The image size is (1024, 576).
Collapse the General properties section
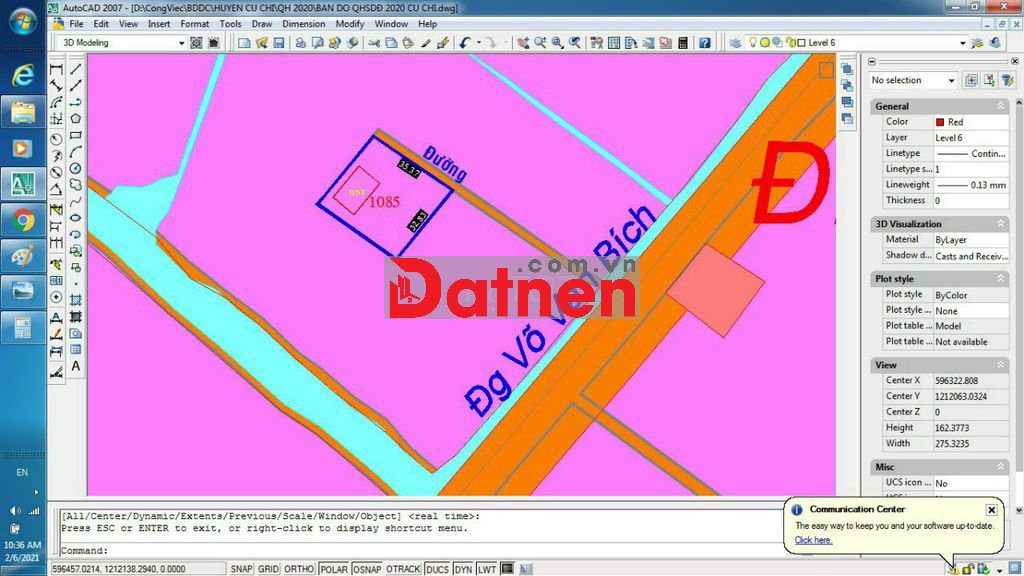[x=1000, y=106]
